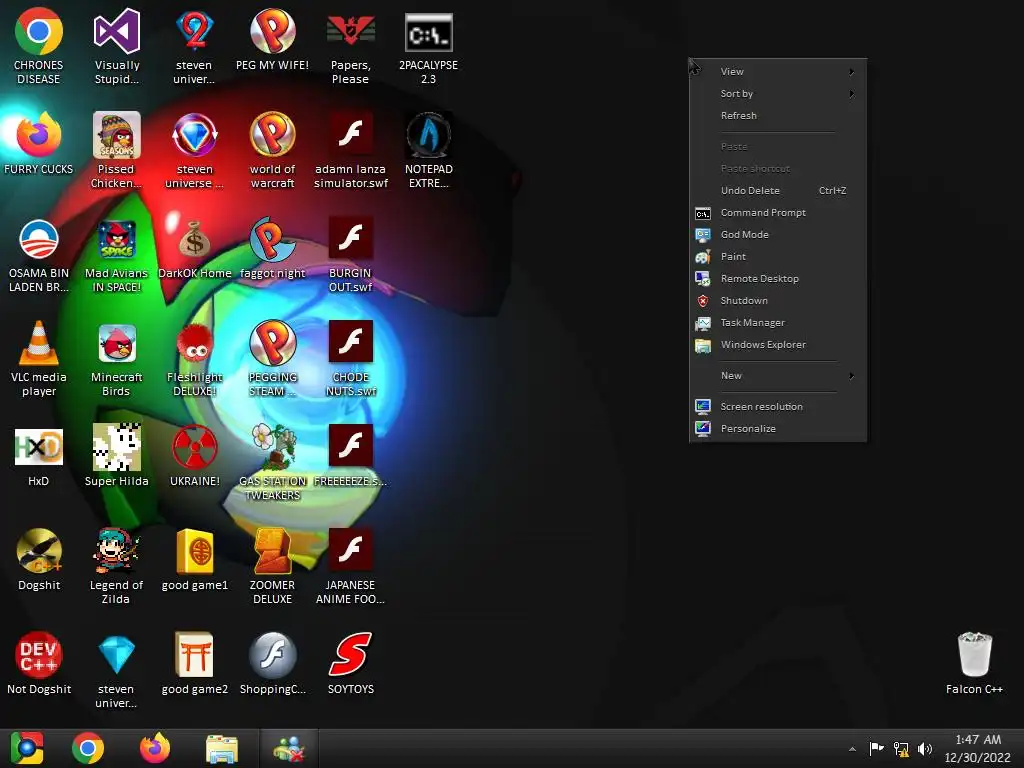The height and width of the screenshot is (768, 1024).
Task: Open Command Prompt from the context menu
Action: [x=777, y=213]
